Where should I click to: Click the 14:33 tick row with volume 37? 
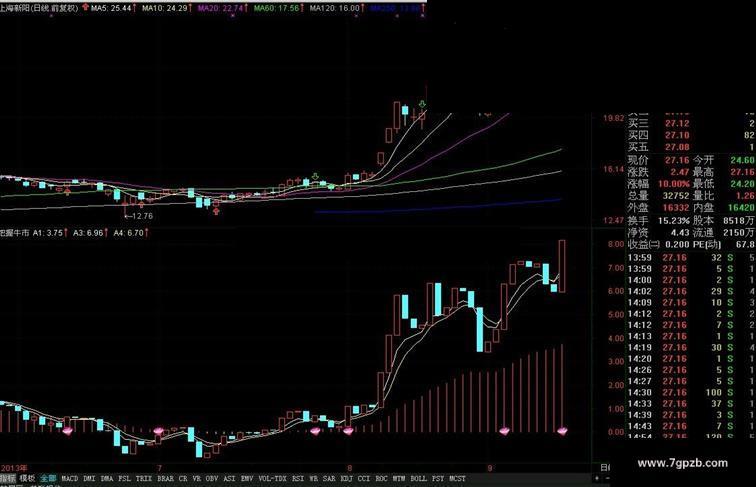691,404
